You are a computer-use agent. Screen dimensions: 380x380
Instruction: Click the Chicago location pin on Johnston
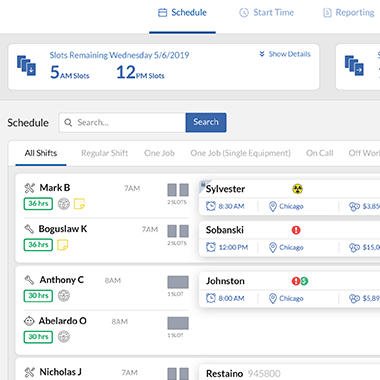[x=273, y=298]
